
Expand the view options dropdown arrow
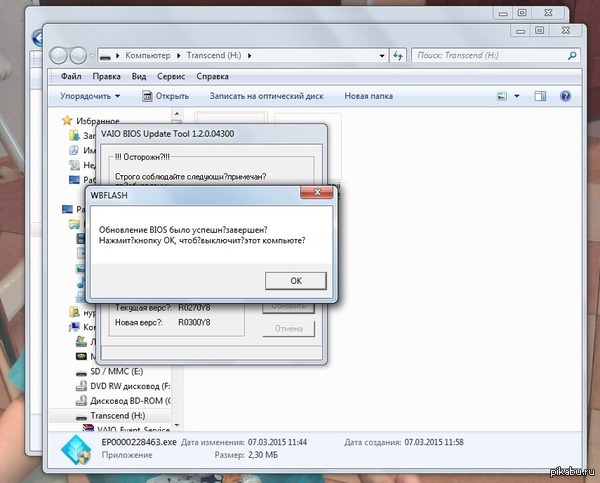[x=517, y=97]
